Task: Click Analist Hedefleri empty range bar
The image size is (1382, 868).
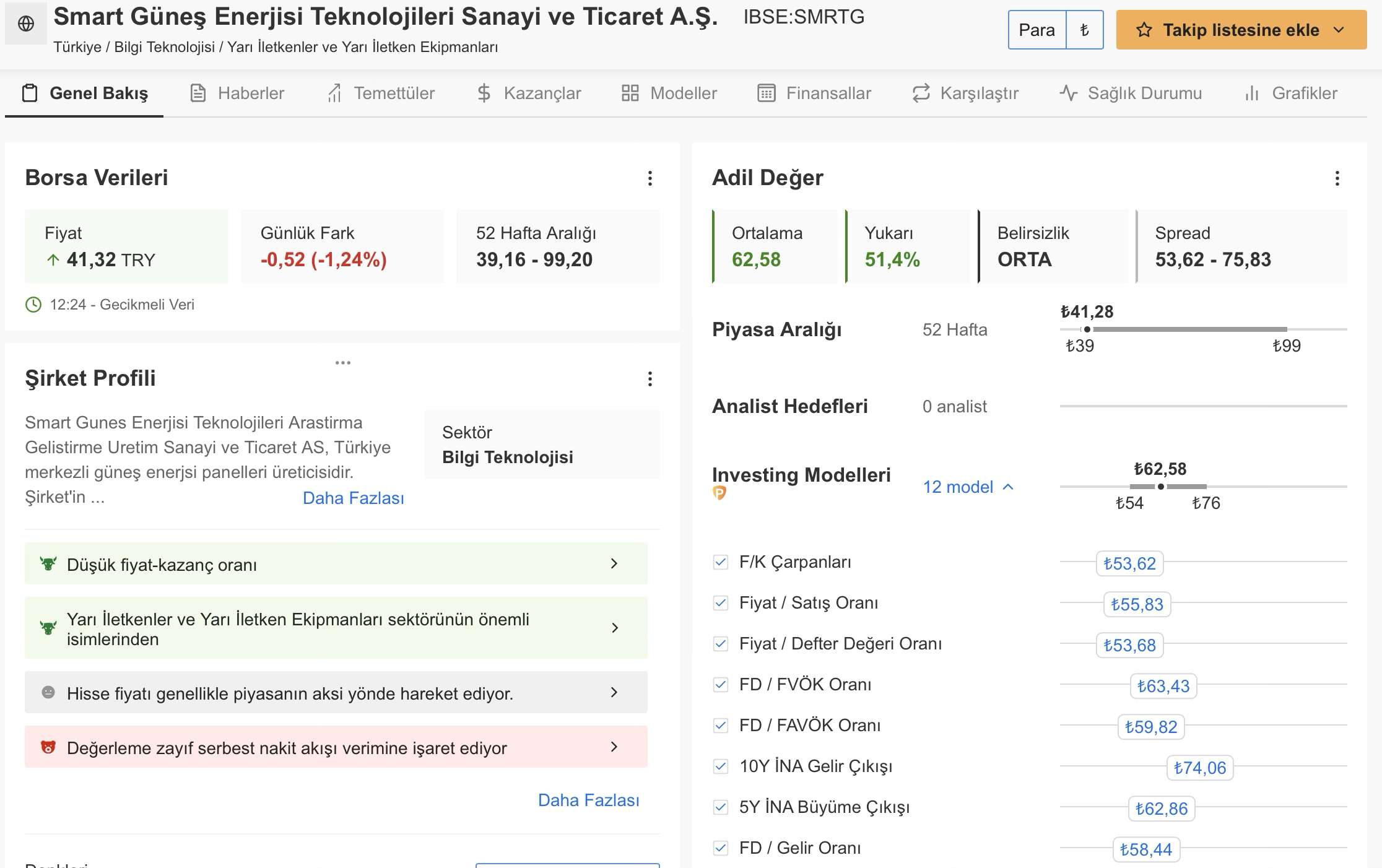Action: coord(1203,406)
